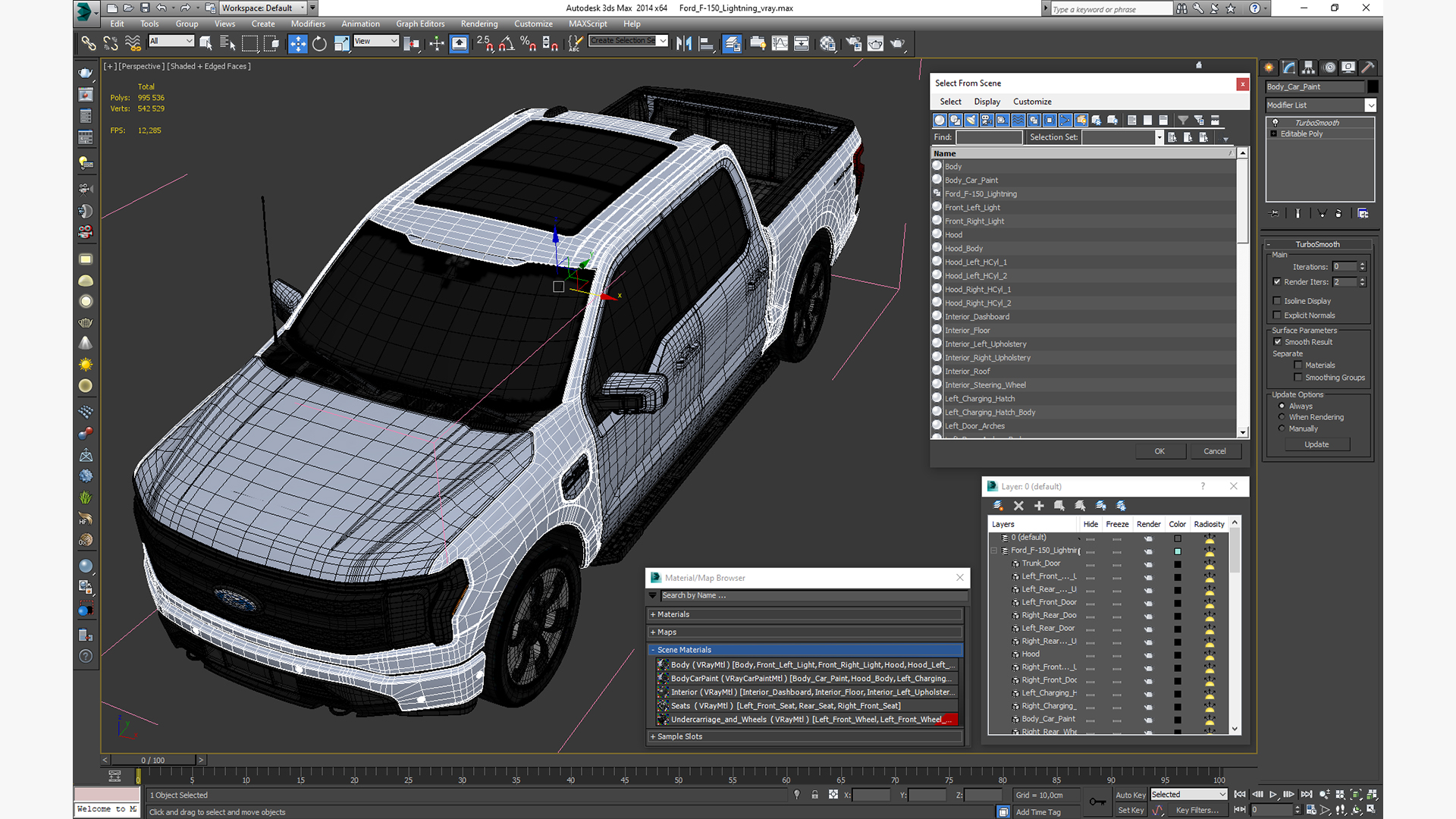Click the Filter funnel icon in Select From Scene
The image size is (1456, 819).
[1183, 120]
